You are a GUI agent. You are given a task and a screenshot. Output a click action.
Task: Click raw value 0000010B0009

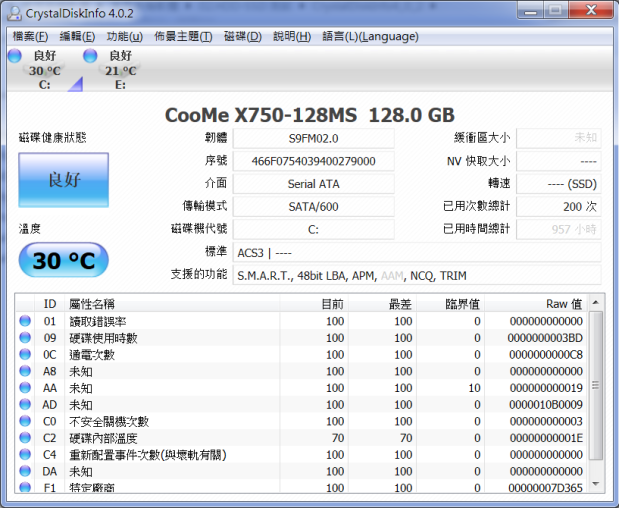click(x=546, y=405)
